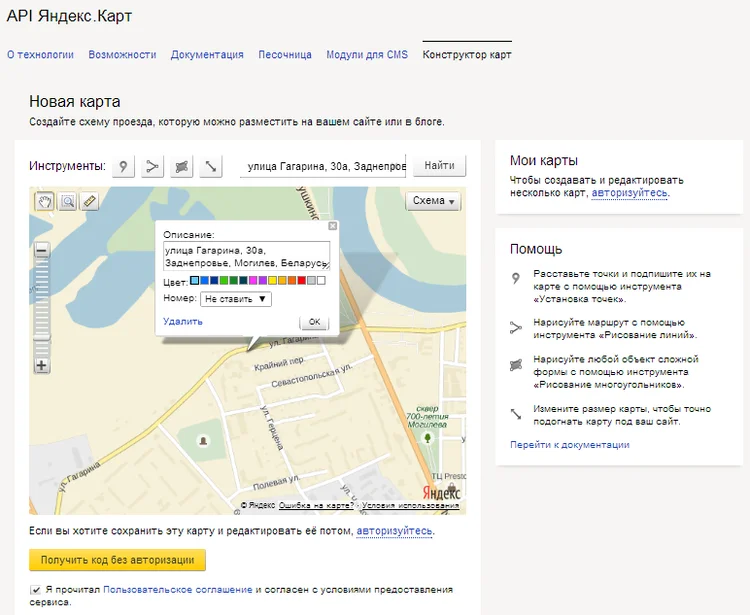Open the Модули для CMS tab
750x615 pixels.
tap(367, 55)
